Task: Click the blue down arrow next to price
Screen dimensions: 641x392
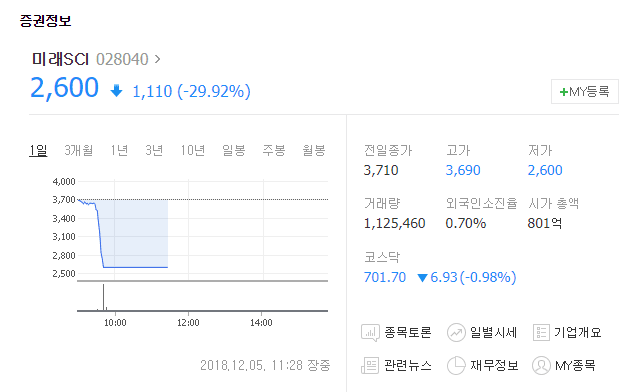Action: [117, 91]
